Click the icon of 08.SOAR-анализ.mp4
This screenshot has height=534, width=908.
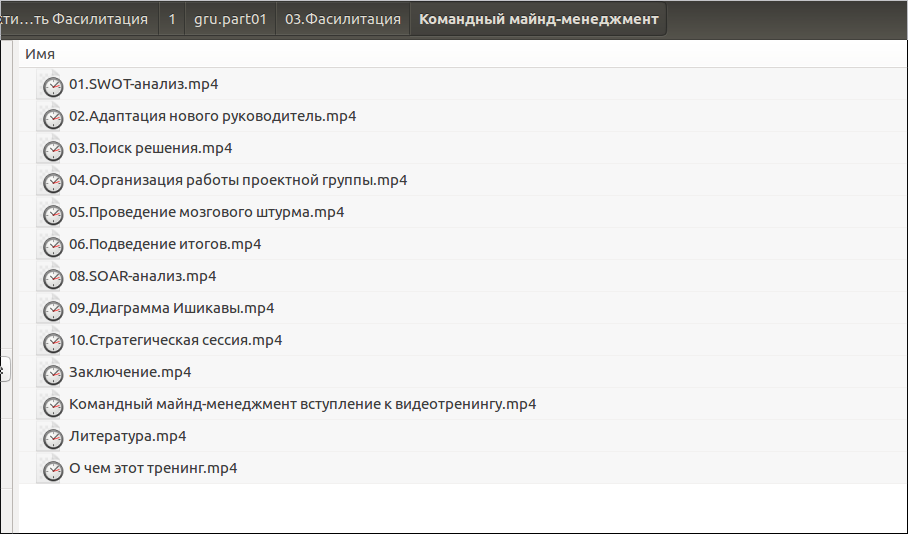52,277
